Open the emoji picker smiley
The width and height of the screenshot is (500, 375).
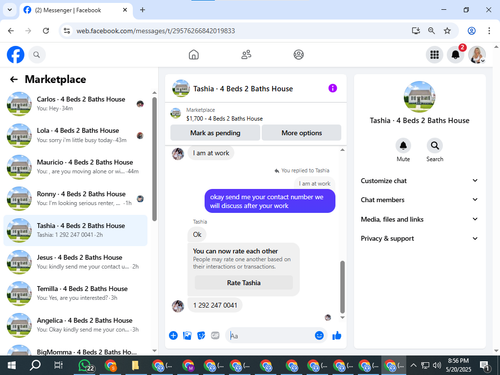point(319,335)
